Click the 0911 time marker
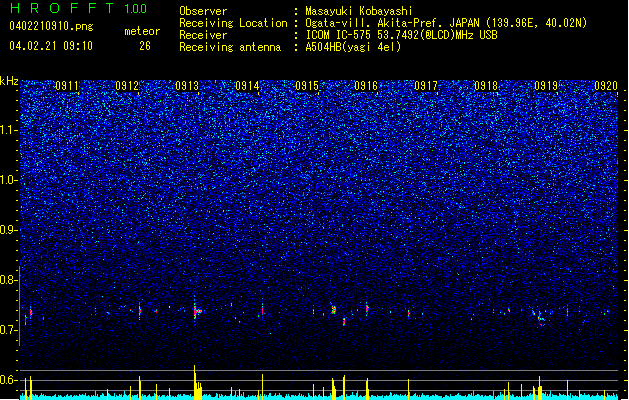The height and width of the screenshot is (400, 629). [67, 86]
